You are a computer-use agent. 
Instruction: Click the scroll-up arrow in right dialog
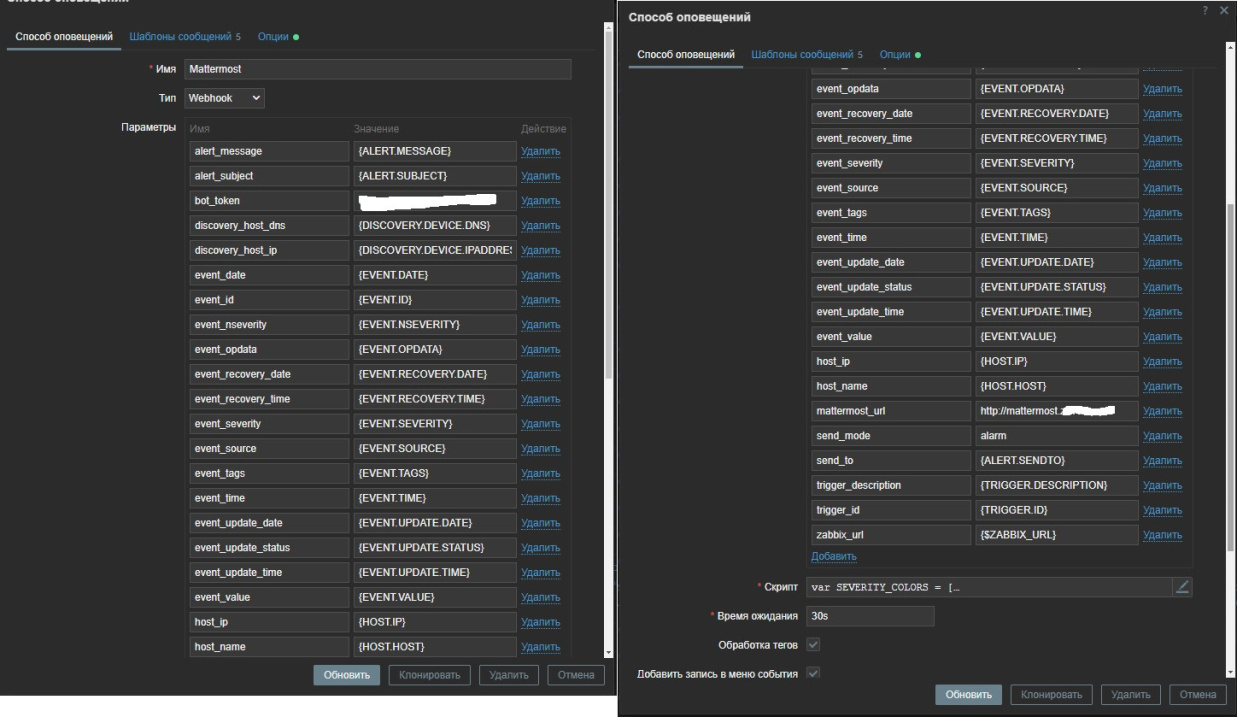(1231, 46)
